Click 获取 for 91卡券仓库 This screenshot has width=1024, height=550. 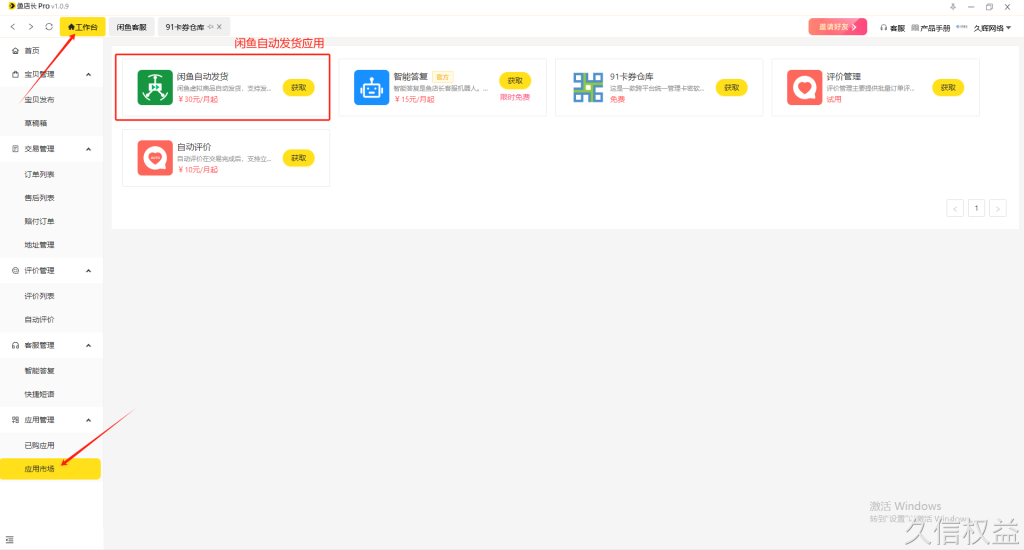tap(731, 88)
